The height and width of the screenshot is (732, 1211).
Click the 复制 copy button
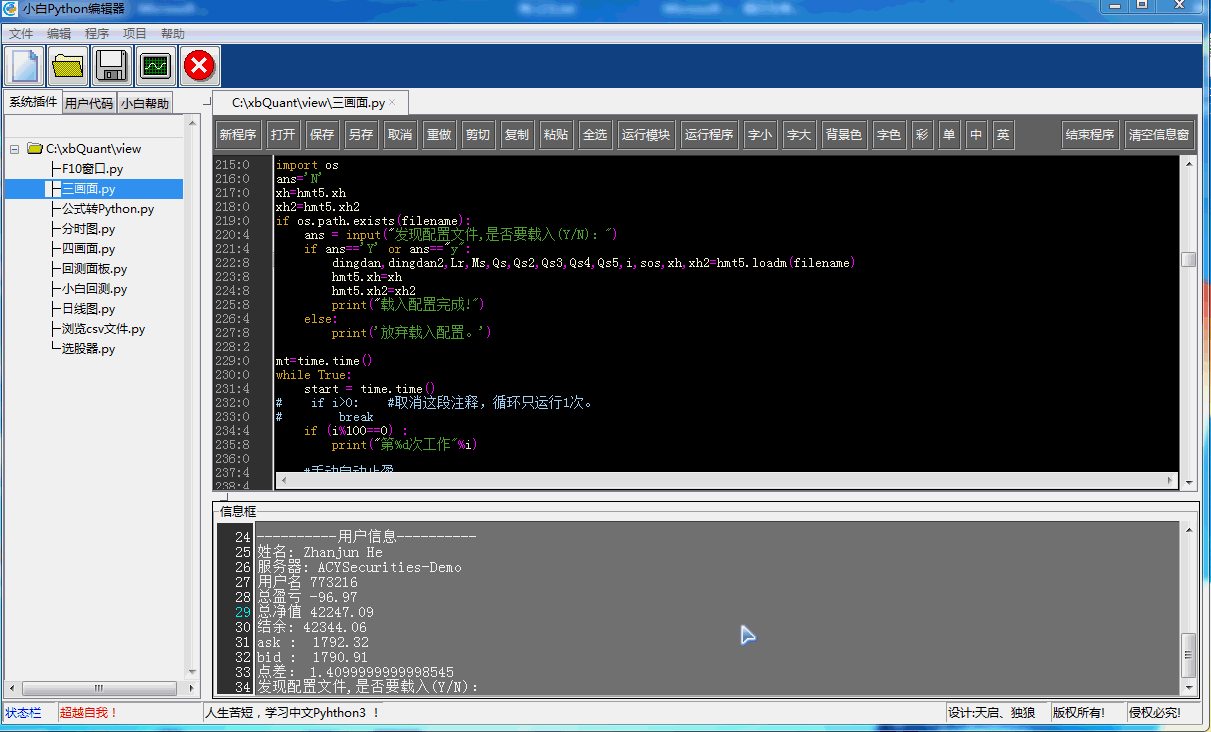click(517, 135)
